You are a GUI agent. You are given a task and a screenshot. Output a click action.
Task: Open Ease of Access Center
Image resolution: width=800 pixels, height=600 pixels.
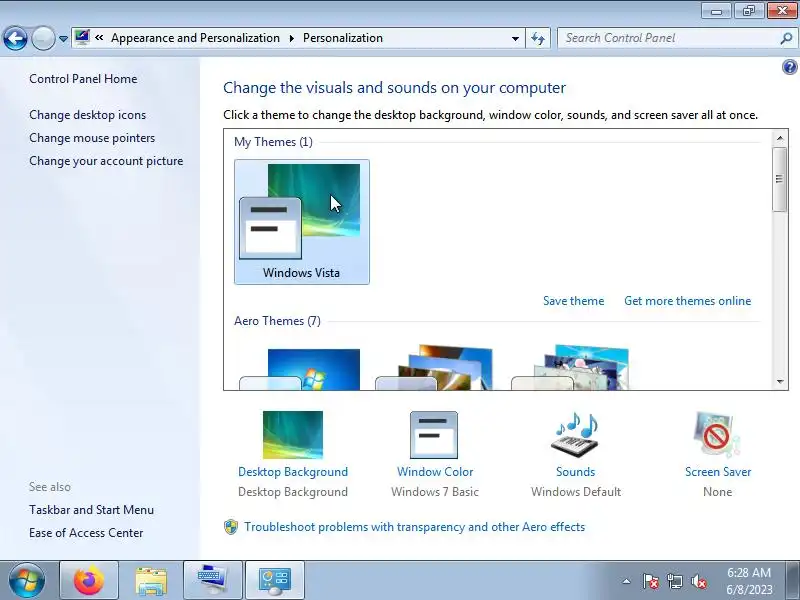(86, 533)
